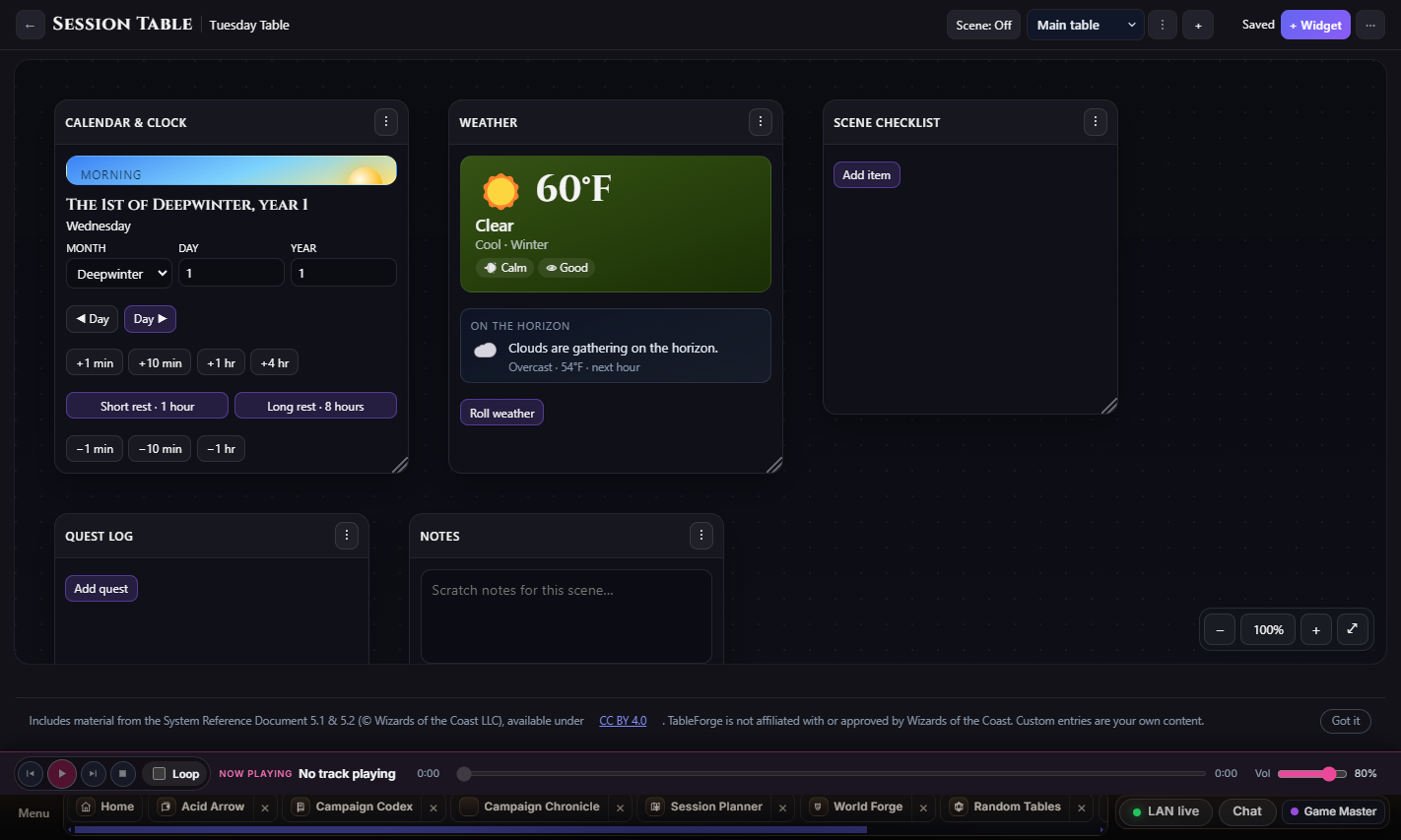
Task: Open the Calendar & Clock widget options menu
Action: 386,122
